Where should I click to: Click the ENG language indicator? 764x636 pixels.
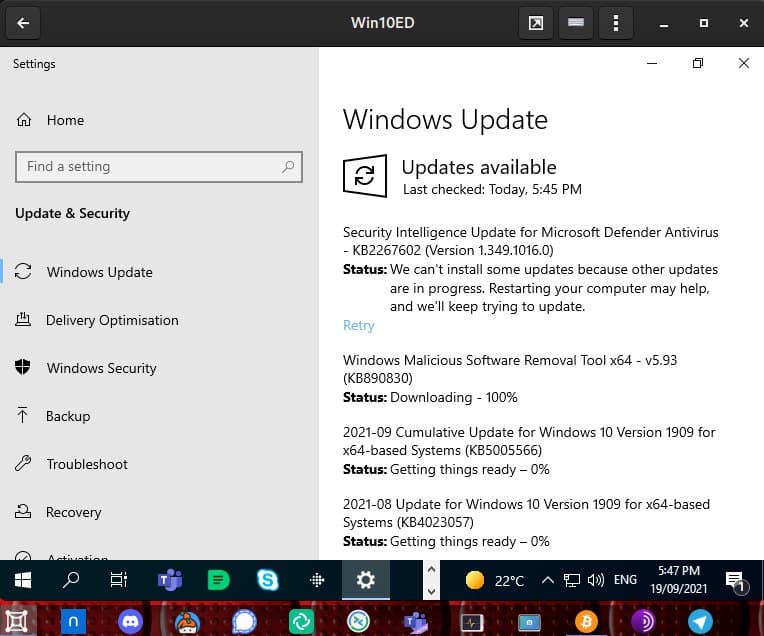tap(625, 580)
